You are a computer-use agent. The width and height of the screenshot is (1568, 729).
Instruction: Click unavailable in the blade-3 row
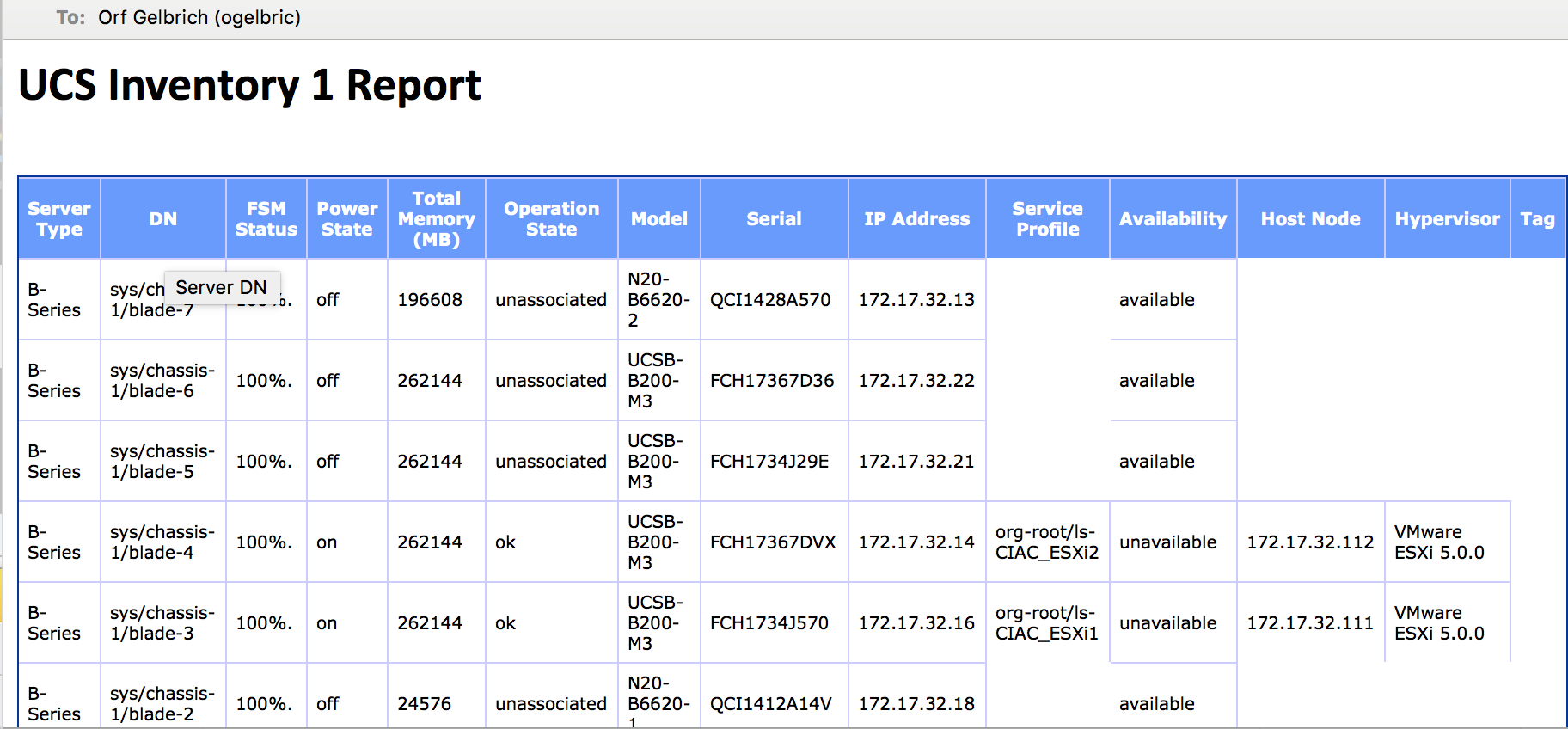pos(1168,622)
